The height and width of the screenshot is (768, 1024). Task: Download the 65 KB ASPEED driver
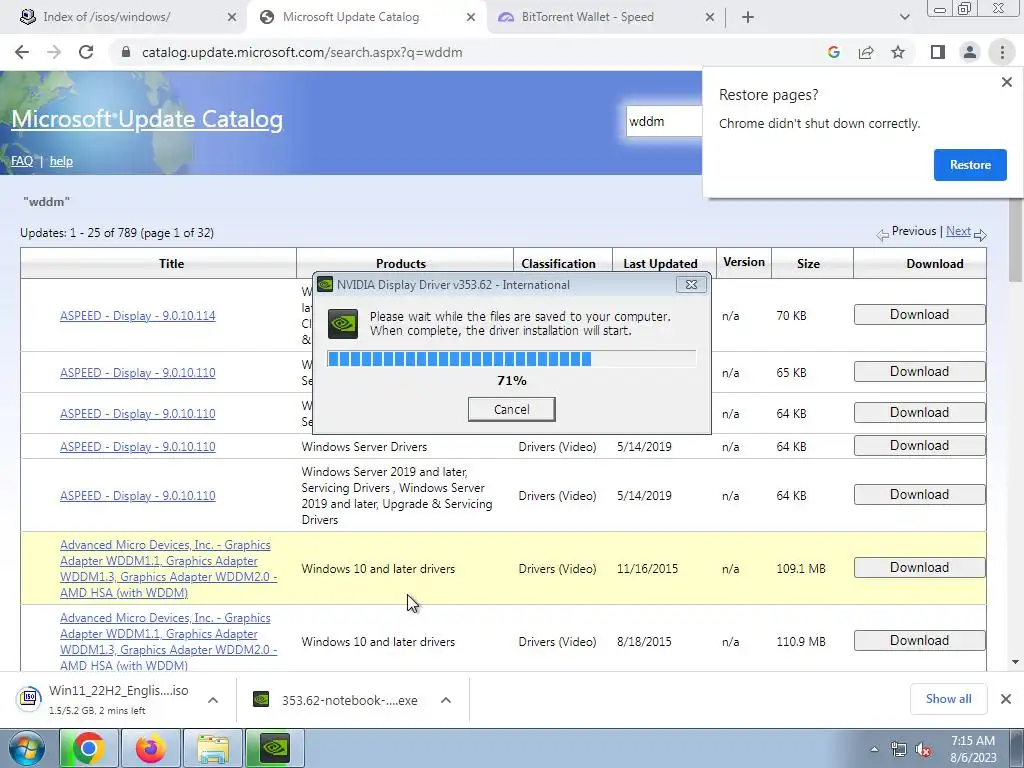click(920, 372)
